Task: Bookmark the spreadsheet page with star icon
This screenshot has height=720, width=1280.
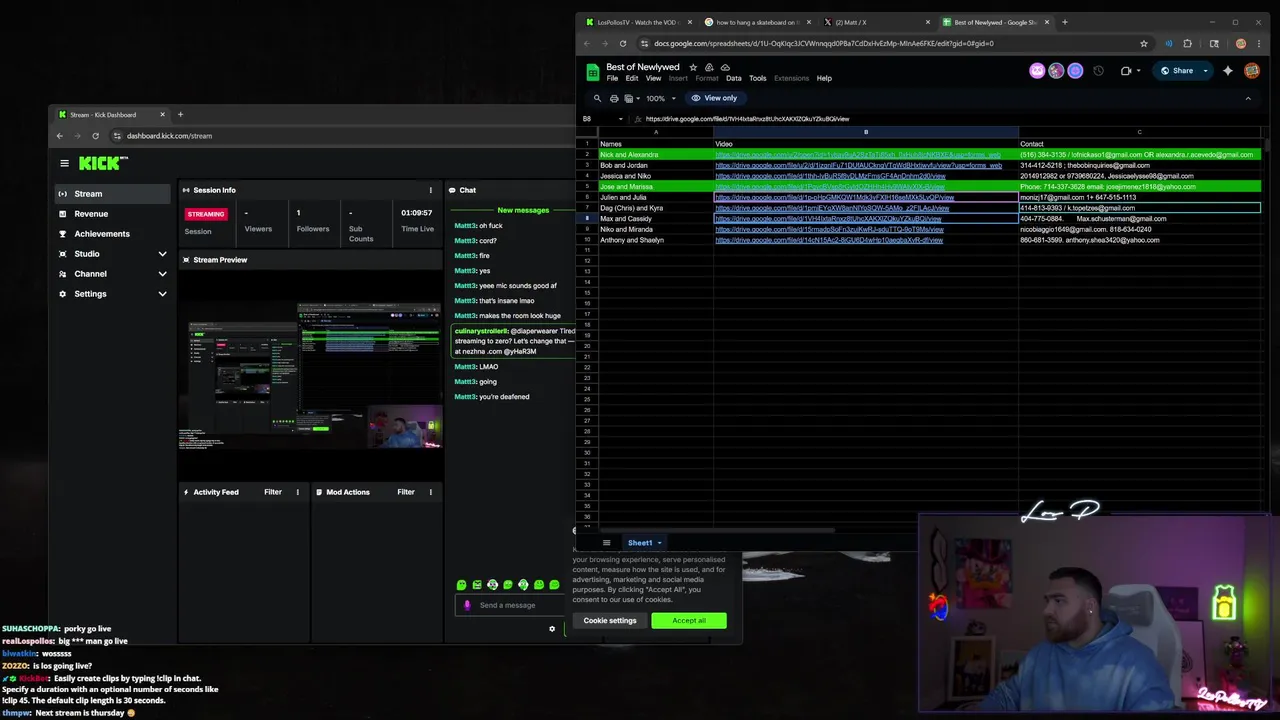Action: pyautogui.click(x=1144, y=44)
